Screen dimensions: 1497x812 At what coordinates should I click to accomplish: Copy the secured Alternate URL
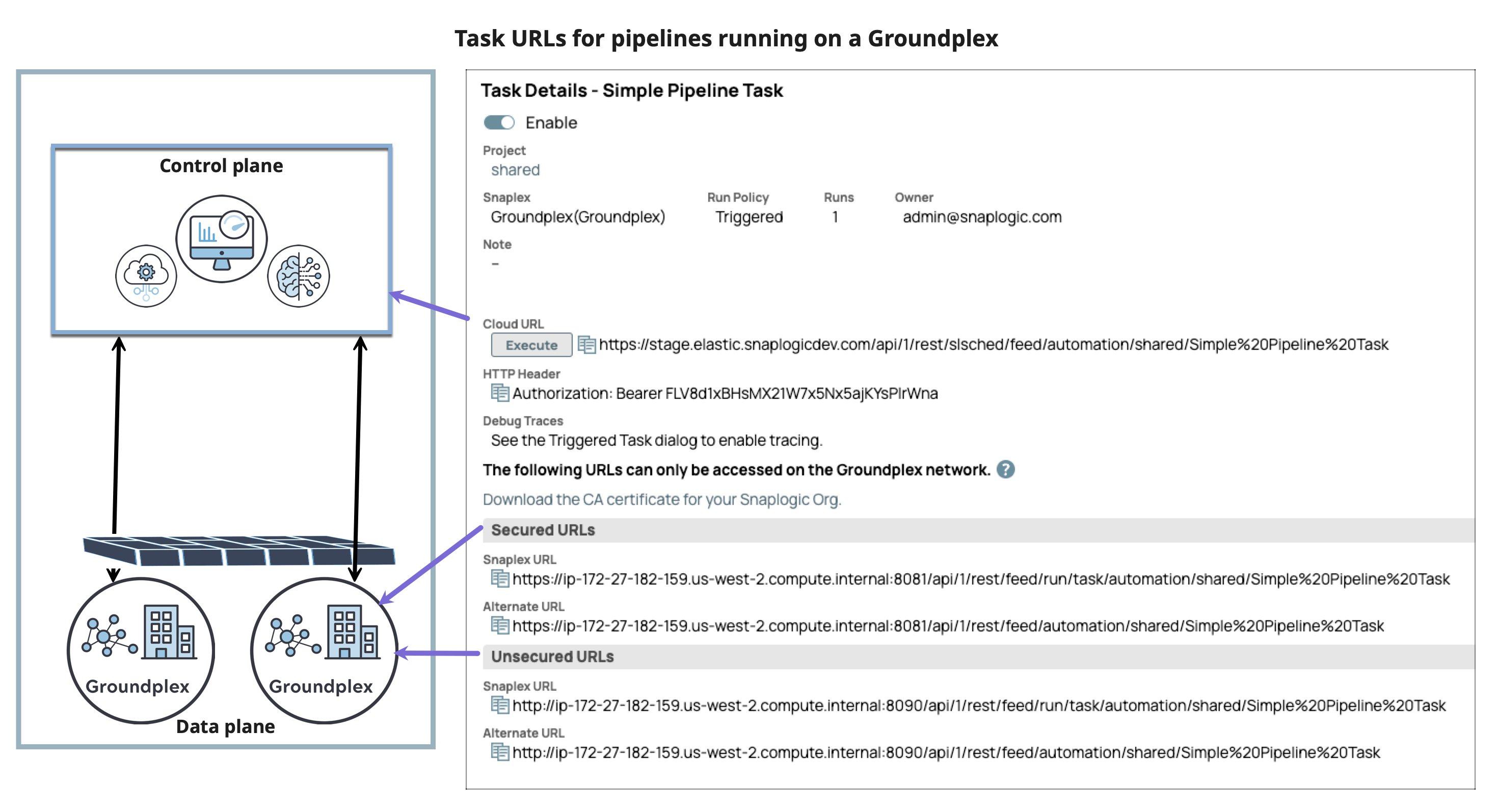(x=500, y=626)
